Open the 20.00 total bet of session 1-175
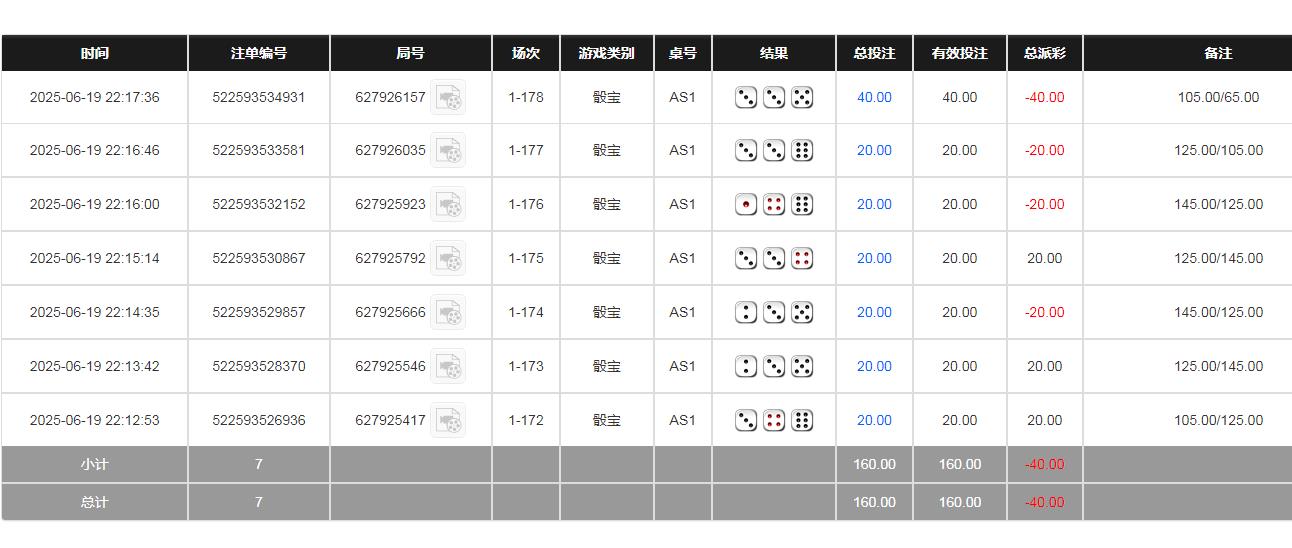Screen dimensions: 1292x548 tap(874, 259)
